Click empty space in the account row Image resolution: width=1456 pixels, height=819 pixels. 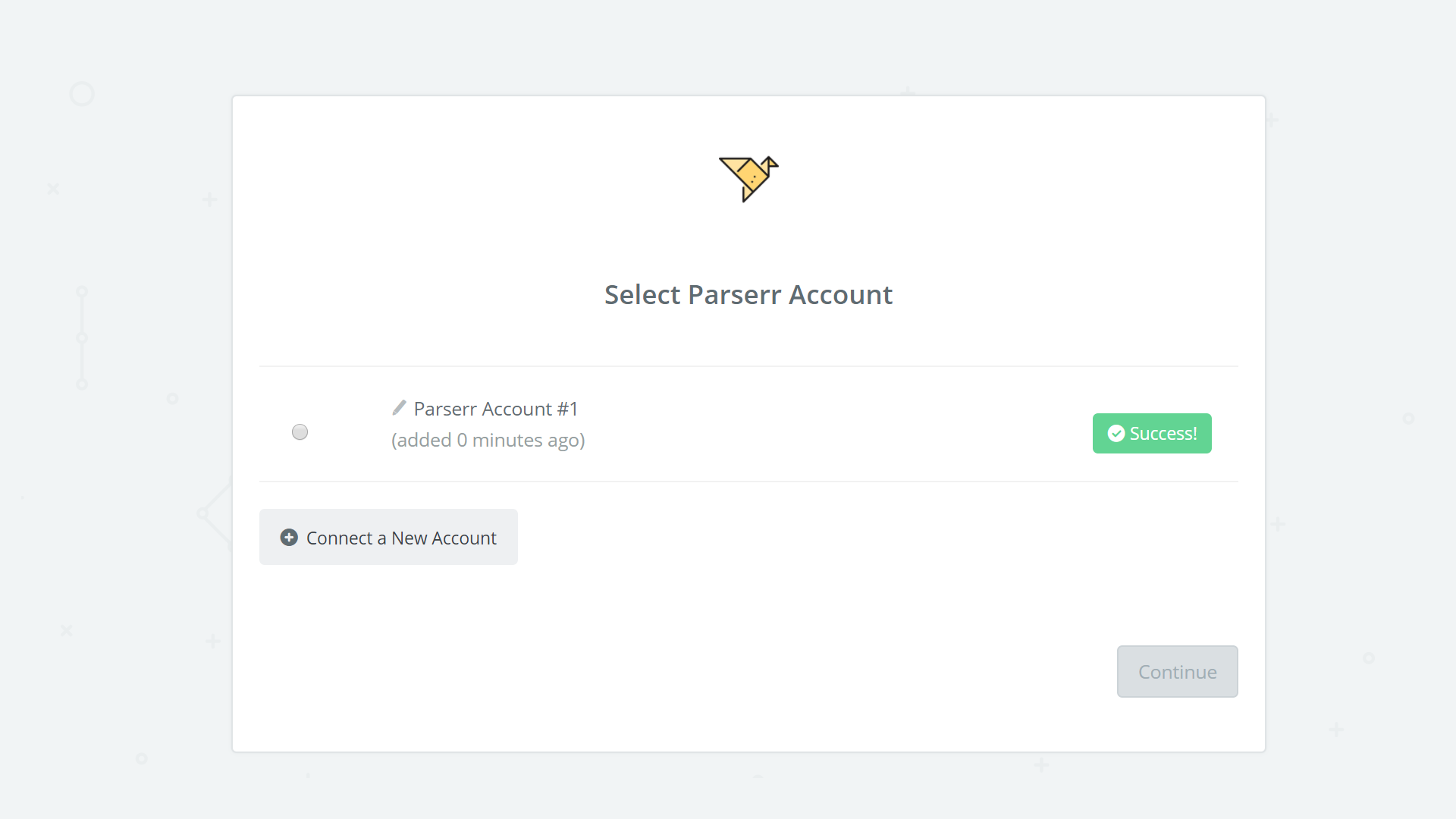834,425
